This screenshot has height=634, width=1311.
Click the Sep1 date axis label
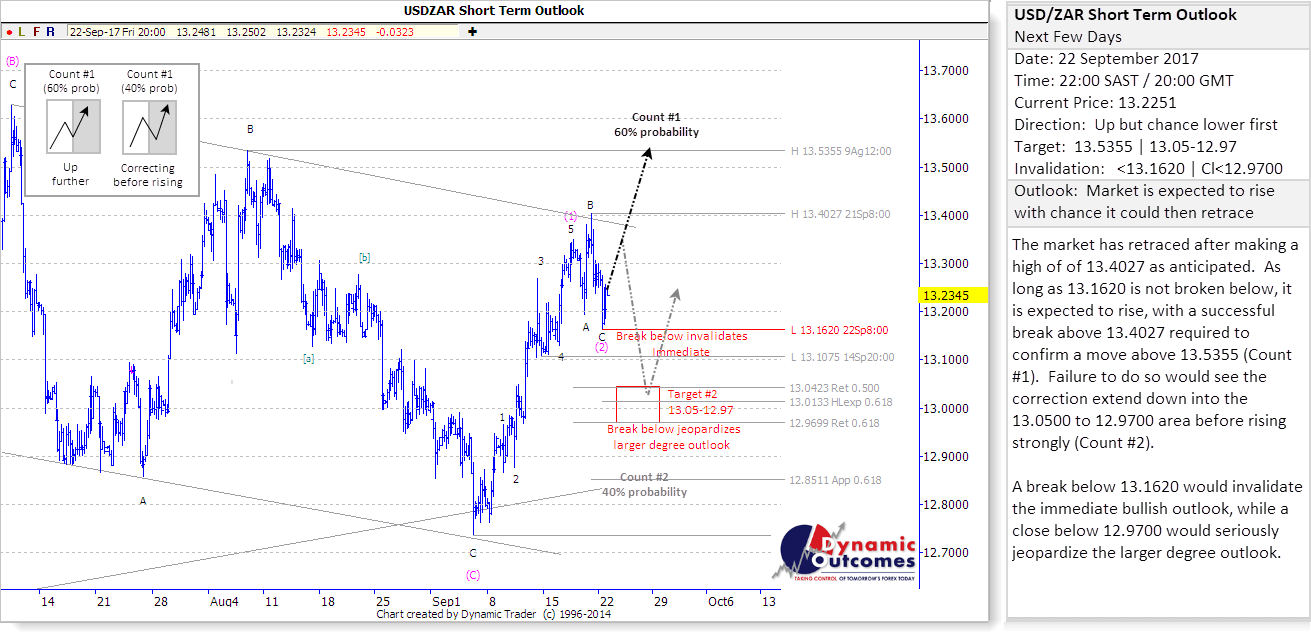coord(445,602)
